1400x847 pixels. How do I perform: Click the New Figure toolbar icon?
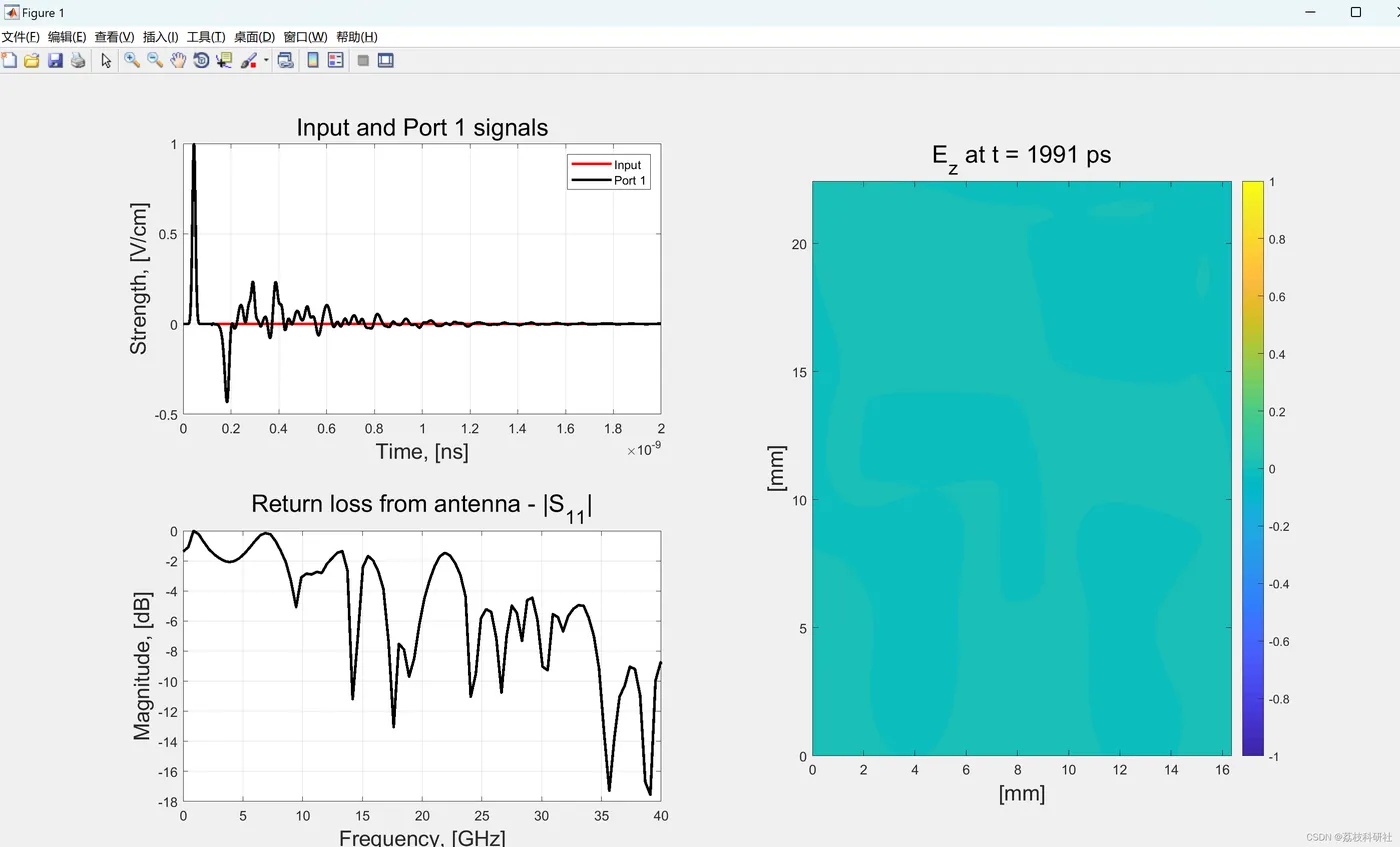(9, 60)
